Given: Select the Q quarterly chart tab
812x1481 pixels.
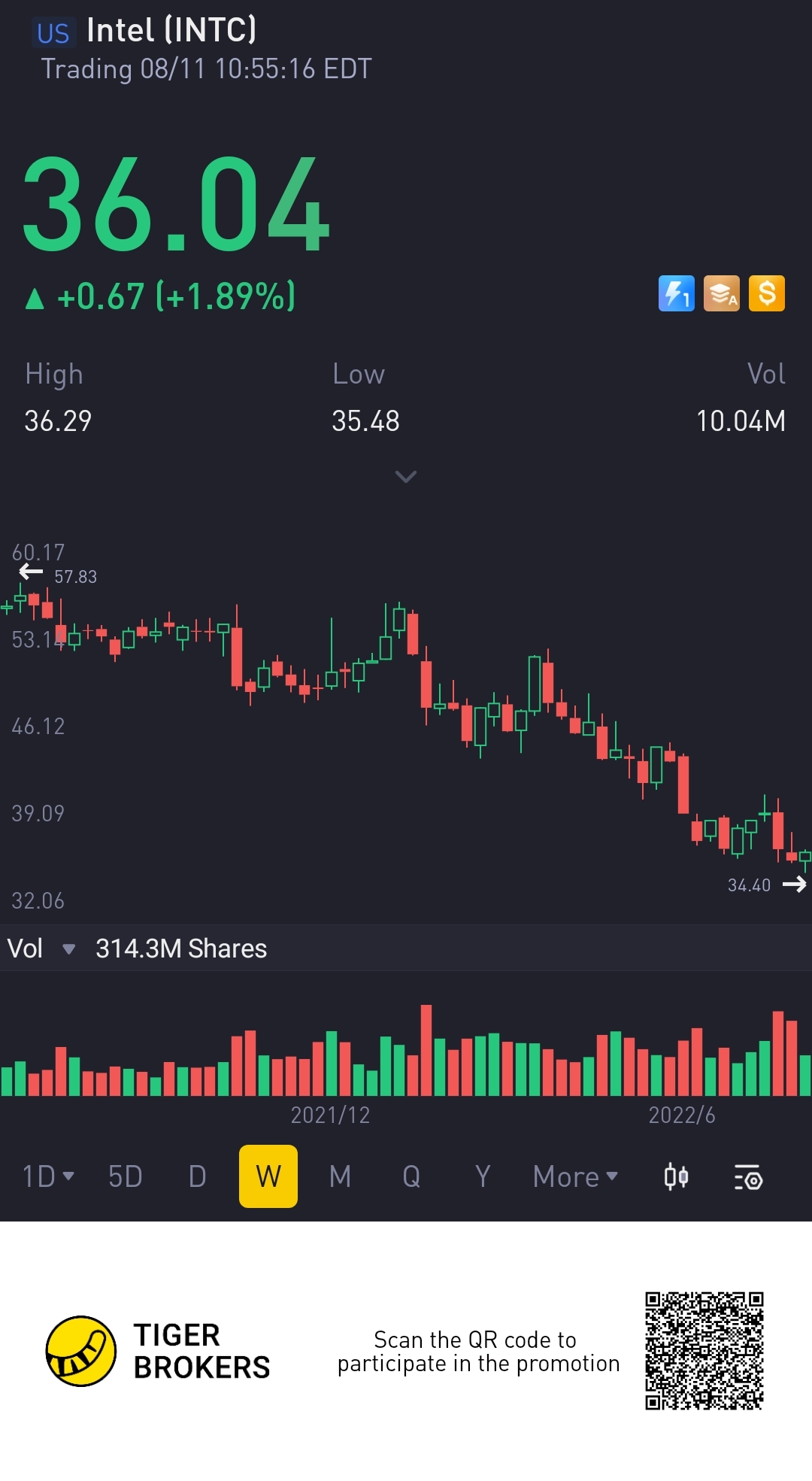Looking at the screenshot, I should (x=411, y=1177).
